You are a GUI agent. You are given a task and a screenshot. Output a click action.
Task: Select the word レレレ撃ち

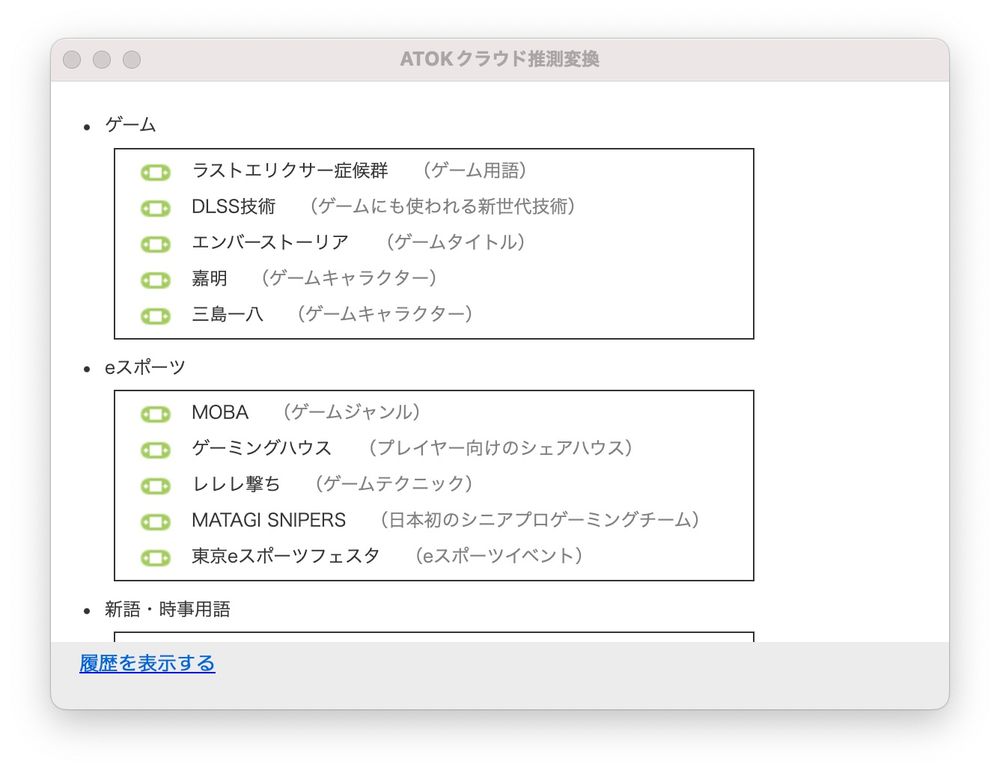coord(236,484)
